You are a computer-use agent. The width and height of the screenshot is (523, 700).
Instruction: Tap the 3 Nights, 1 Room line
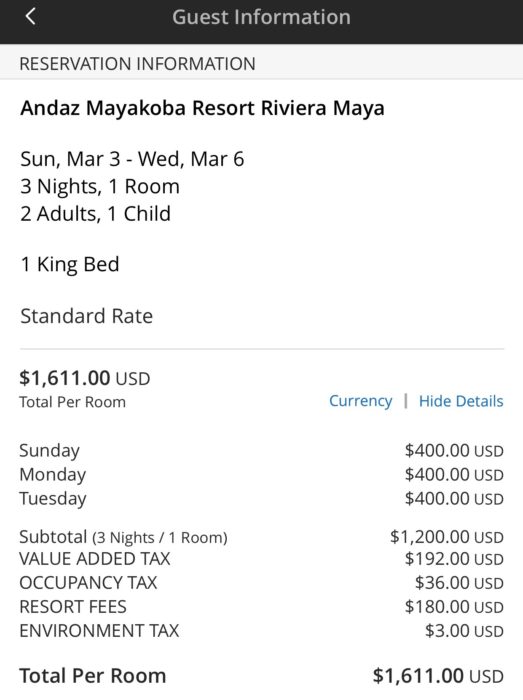pyautogui.click(x=100, y=187)
